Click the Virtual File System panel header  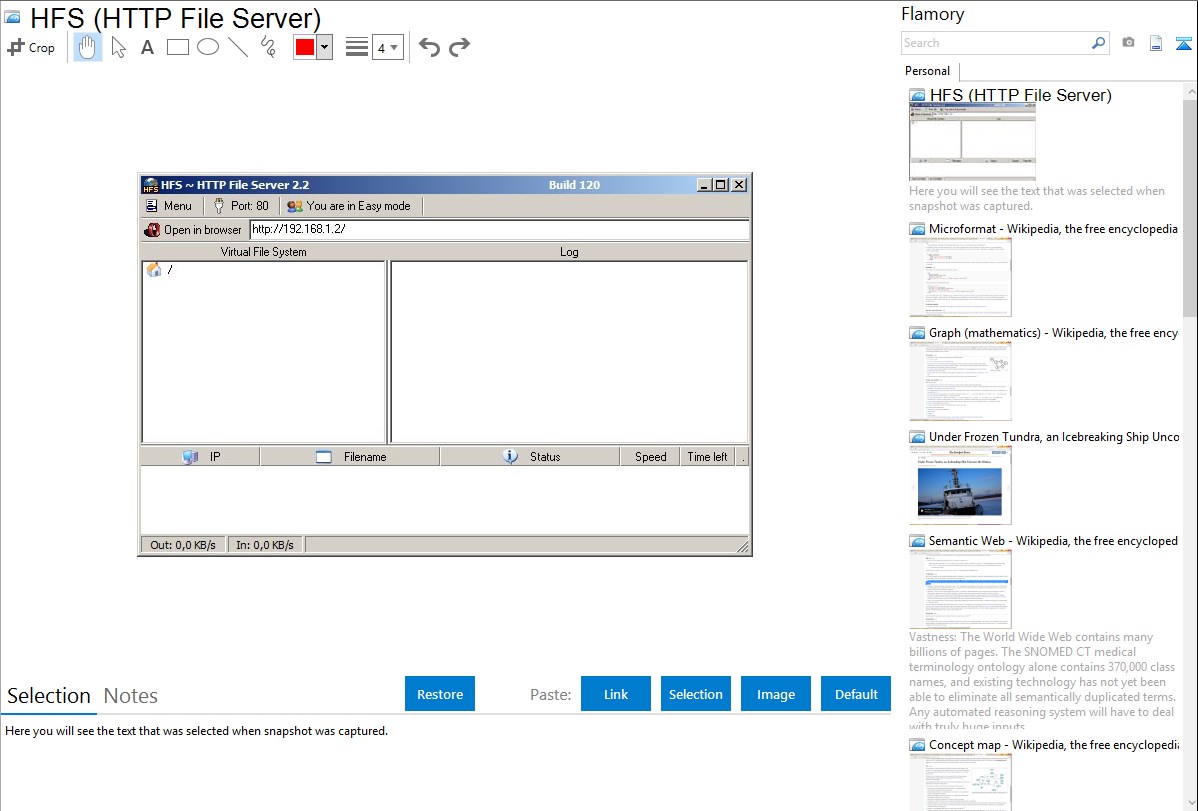pos(264,251)
